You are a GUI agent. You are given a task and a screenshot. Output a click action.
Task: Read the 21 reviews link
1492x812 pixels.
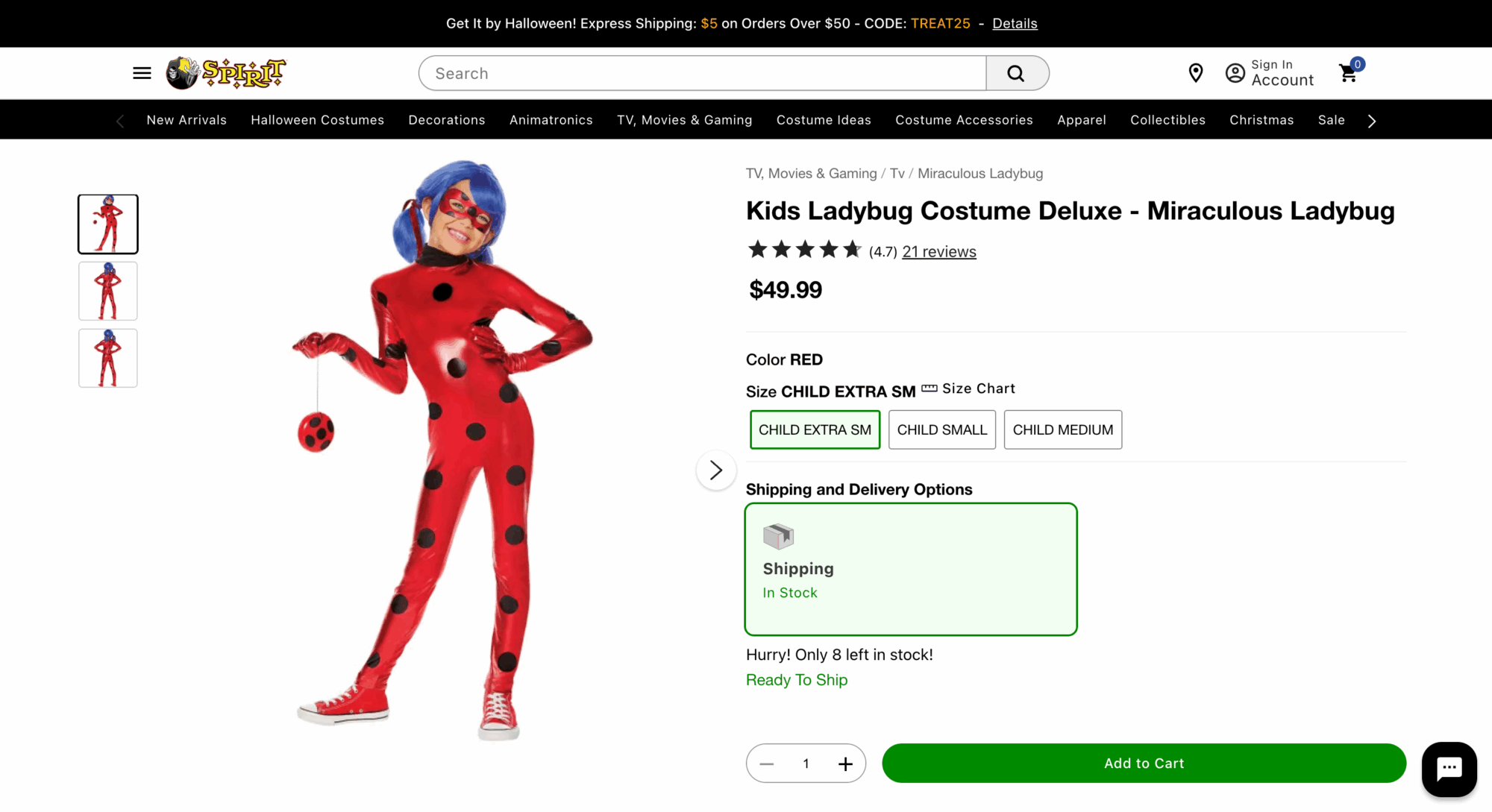(938, 252)
